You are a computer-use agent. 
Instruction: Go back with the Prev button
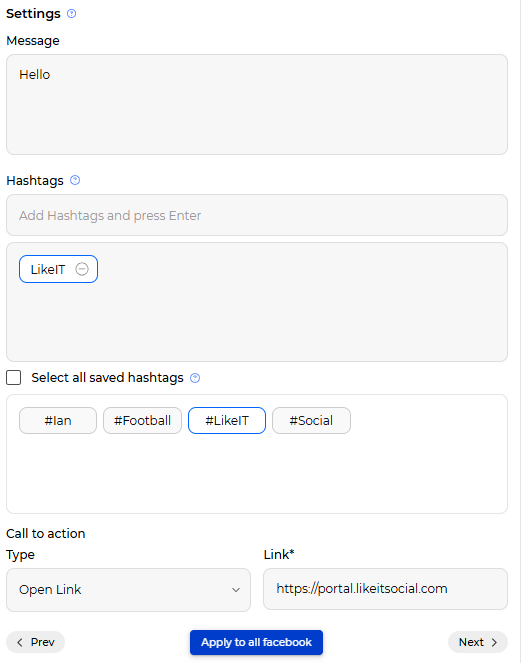click(x=36, y=642)
